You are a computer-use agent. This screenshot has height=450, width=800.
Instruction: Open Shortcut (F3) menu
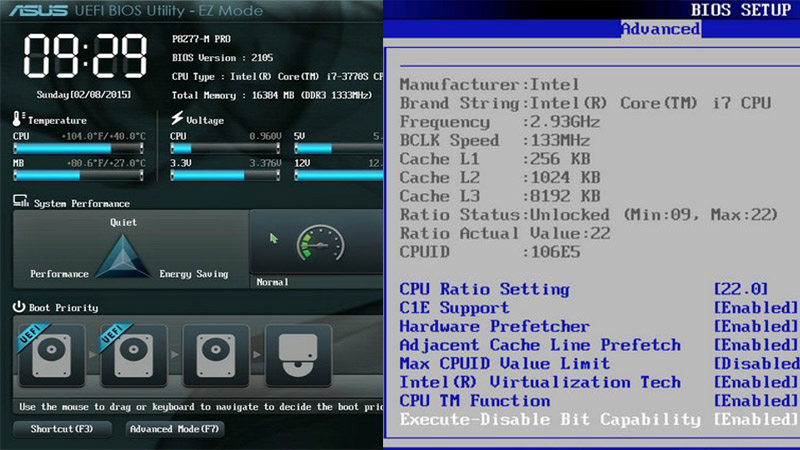pos(62,429)
